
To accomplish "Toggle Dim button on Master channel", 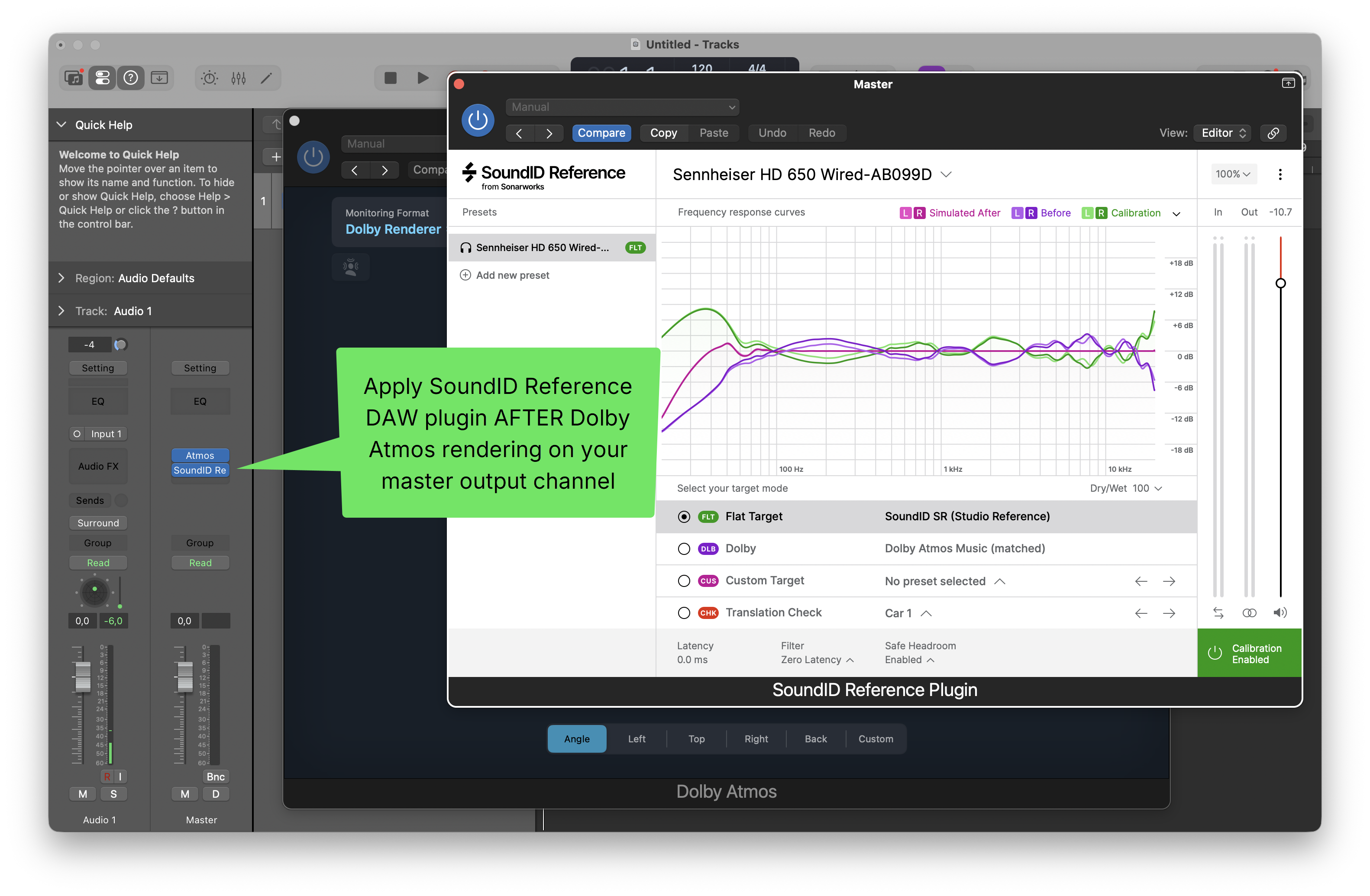I will (216, 794).
